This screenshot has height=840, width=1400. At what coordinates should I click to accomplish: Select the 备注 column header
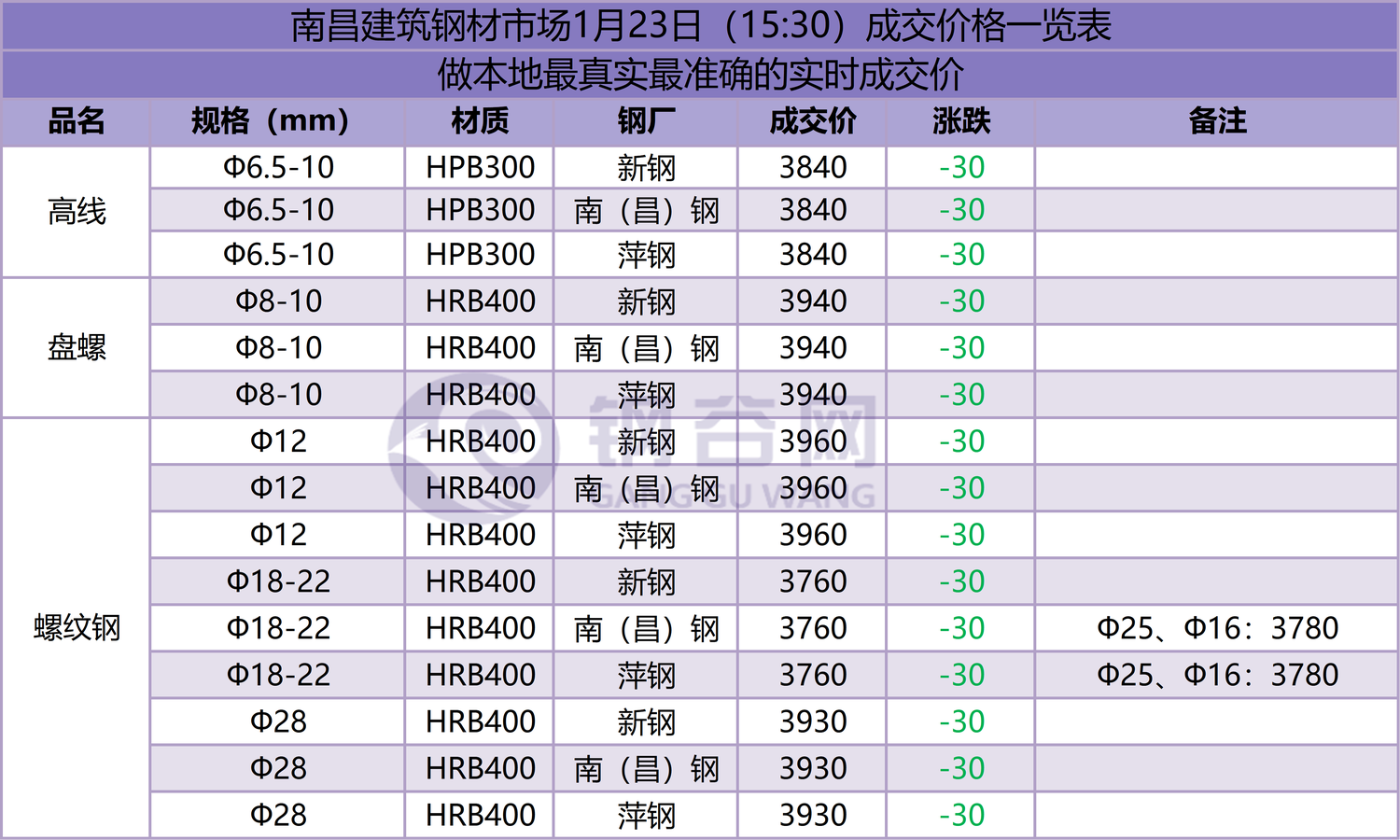point(1217,121)
